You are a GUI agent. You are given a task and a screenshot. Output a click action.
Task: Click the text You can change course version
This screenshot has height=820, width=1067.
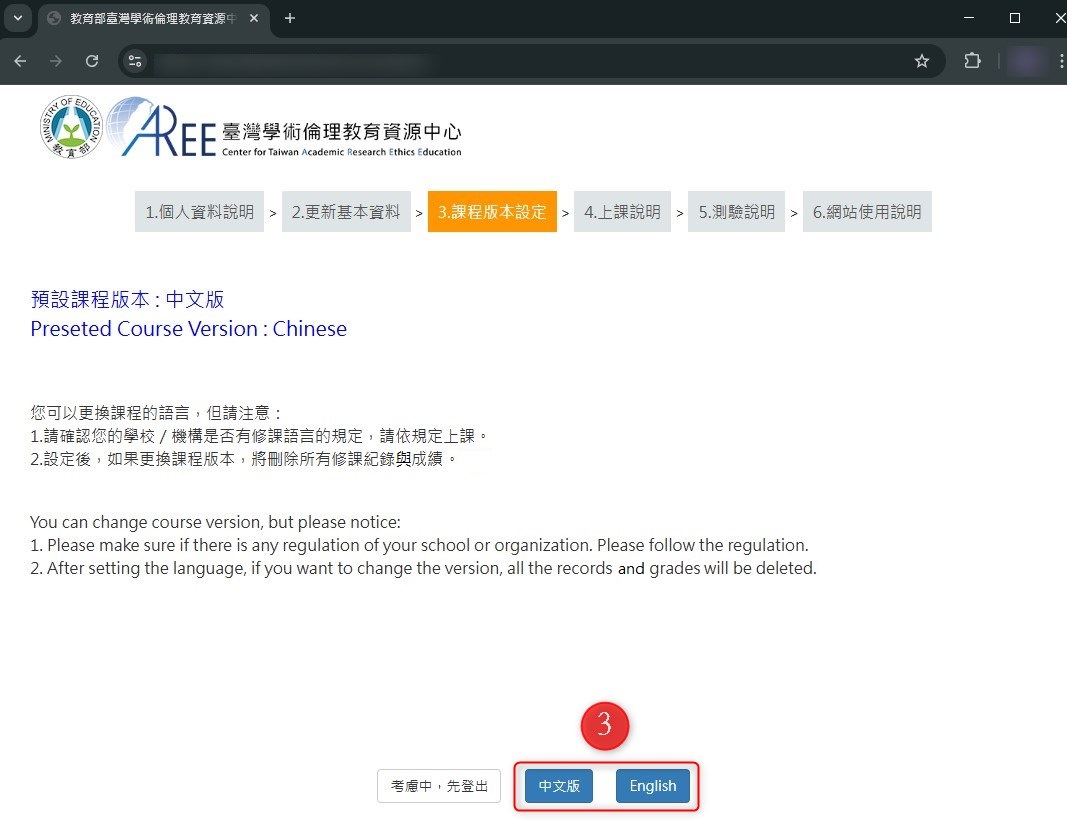click(x=215, y=522)
